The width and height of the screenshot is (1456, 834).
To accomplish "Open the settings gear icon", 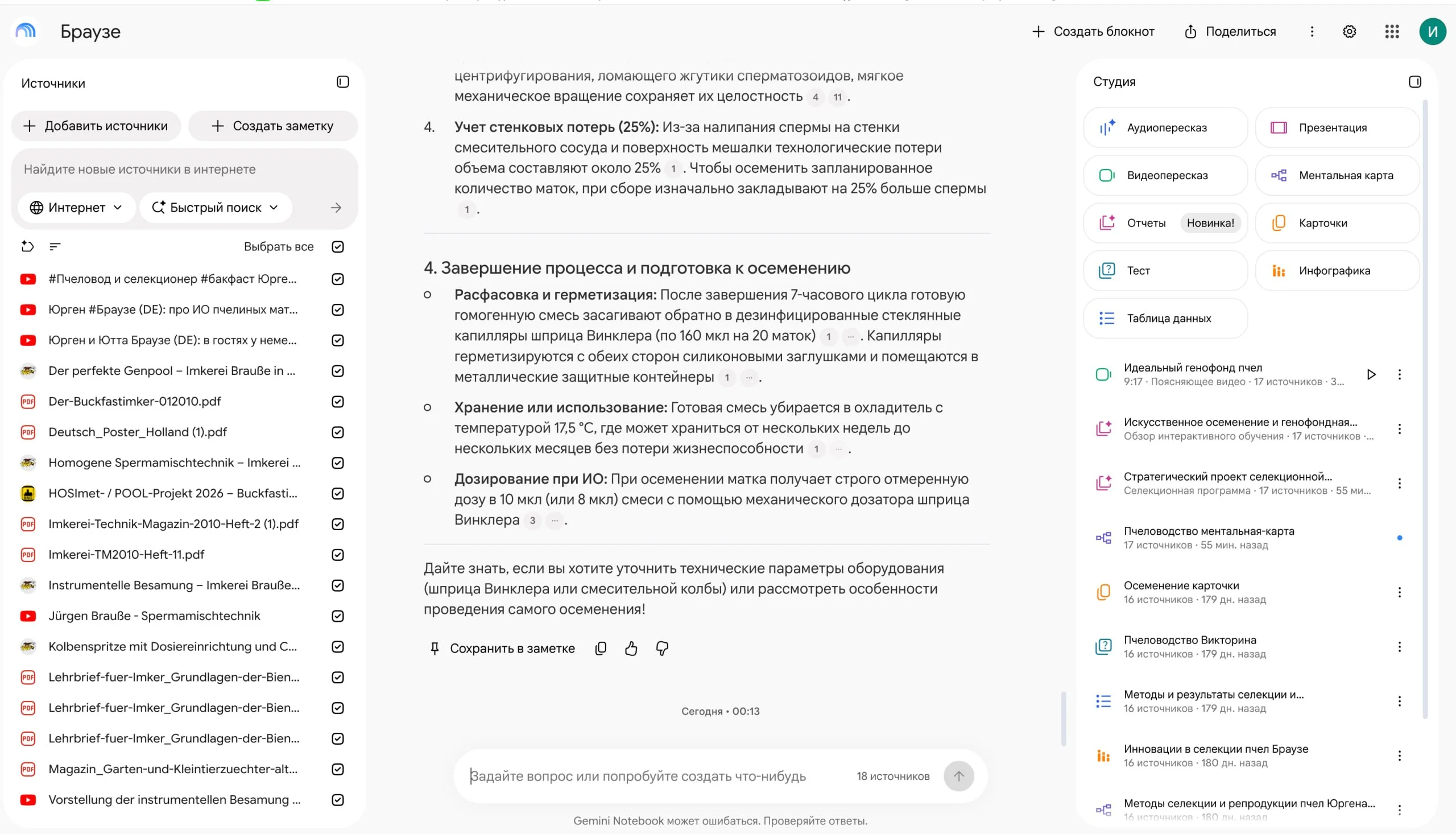I will [1350, 31].
